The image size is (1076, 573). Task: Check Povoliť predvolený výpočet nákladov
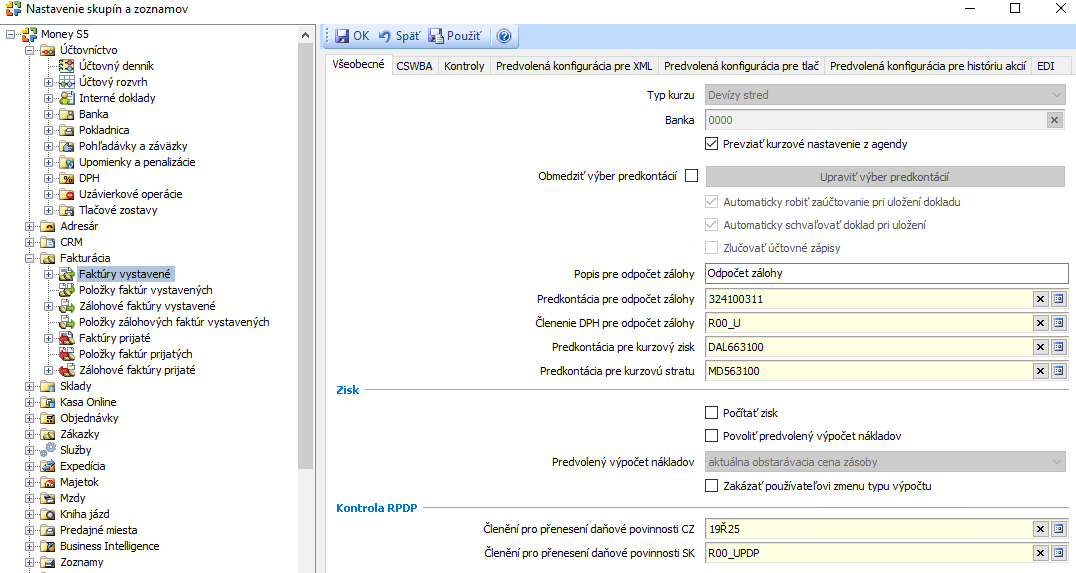712,436
